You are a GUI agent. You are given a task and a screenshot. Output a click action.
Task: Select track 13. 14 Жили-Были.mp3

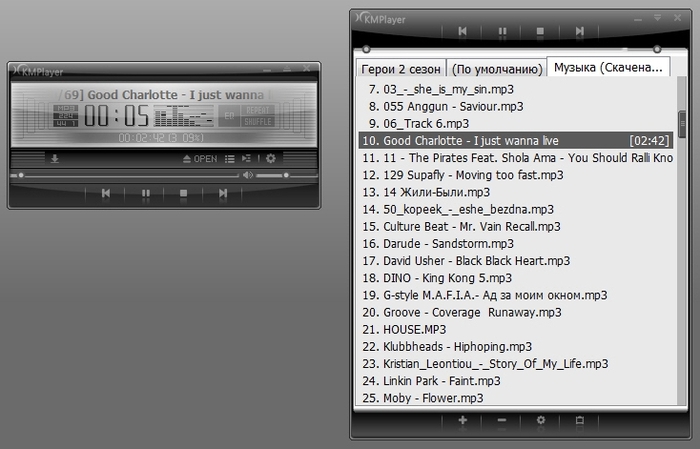[x=516, y=192]
